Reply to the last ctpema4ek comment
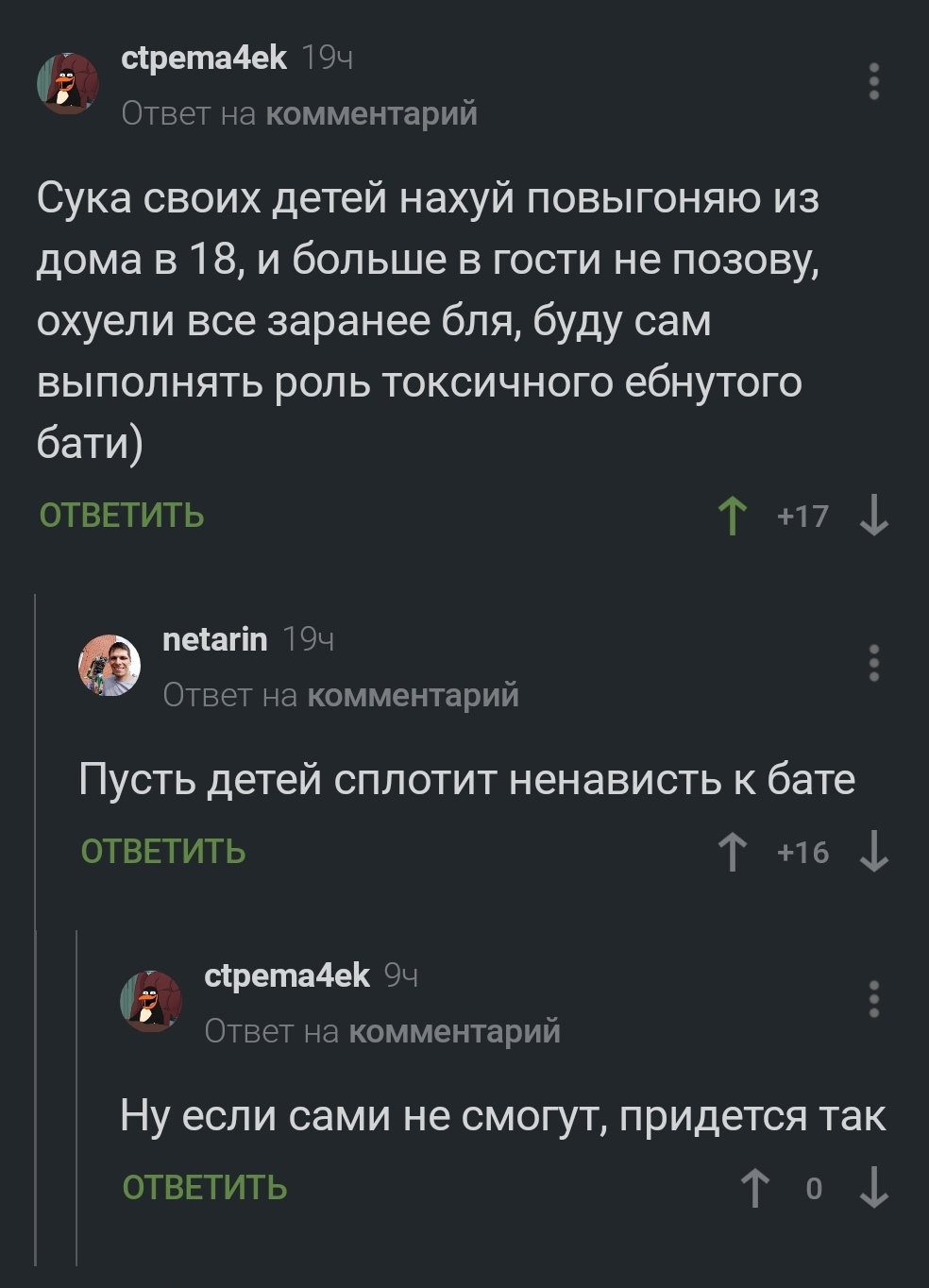The width and height of the screenshot is (929, 1288). 205,1188
